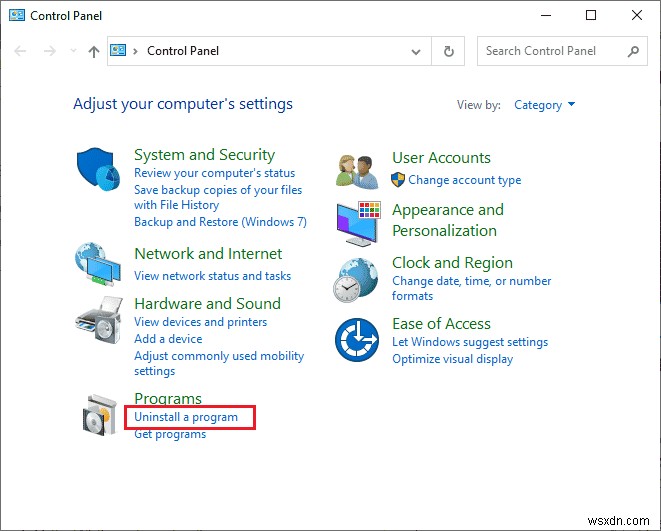Click the Uninstall a program link
The image size is (661, 531).
click(x=186, y=417)
